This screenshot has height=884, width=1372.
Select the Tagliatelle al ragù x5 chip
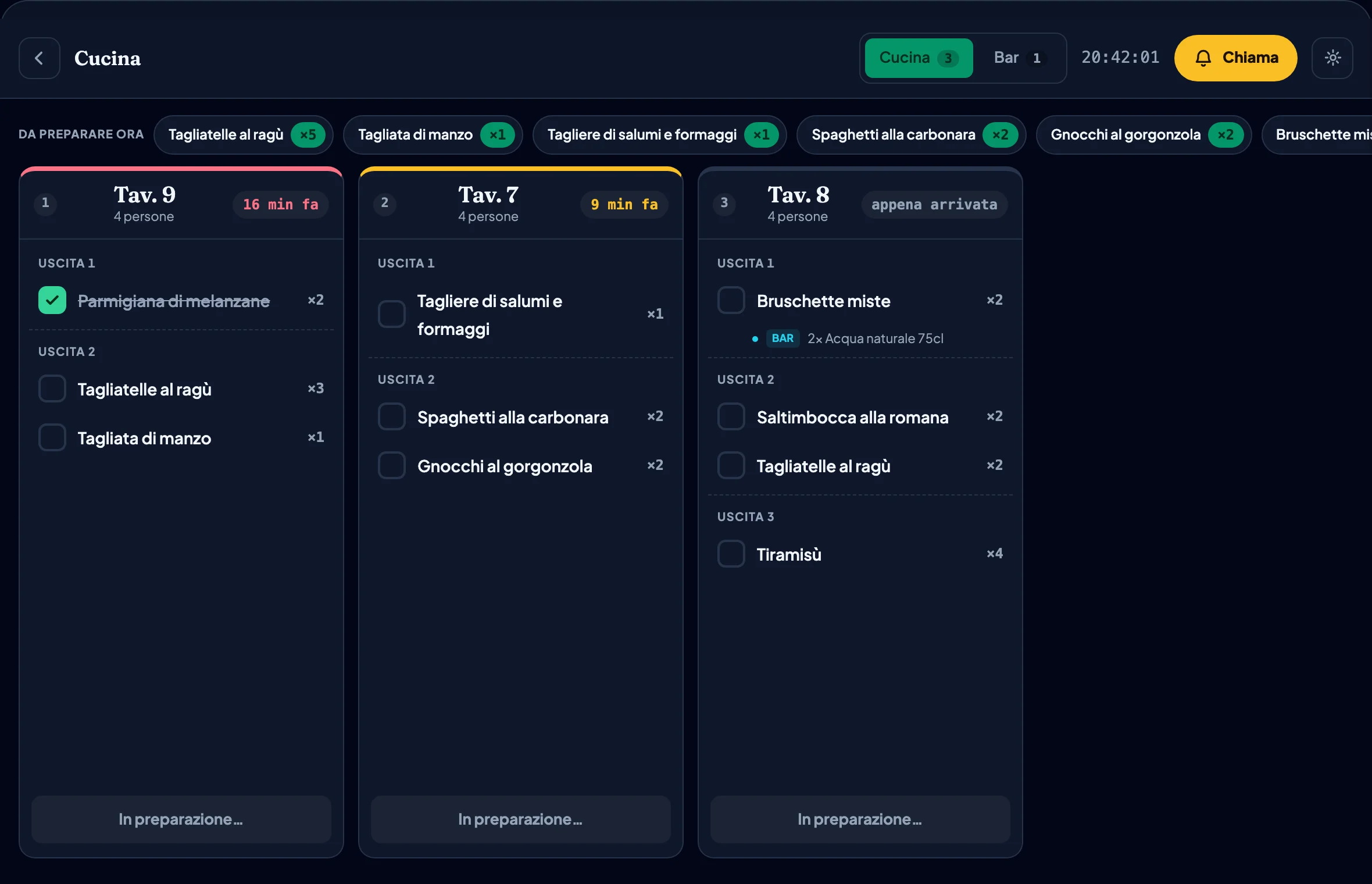coord(244,135)
